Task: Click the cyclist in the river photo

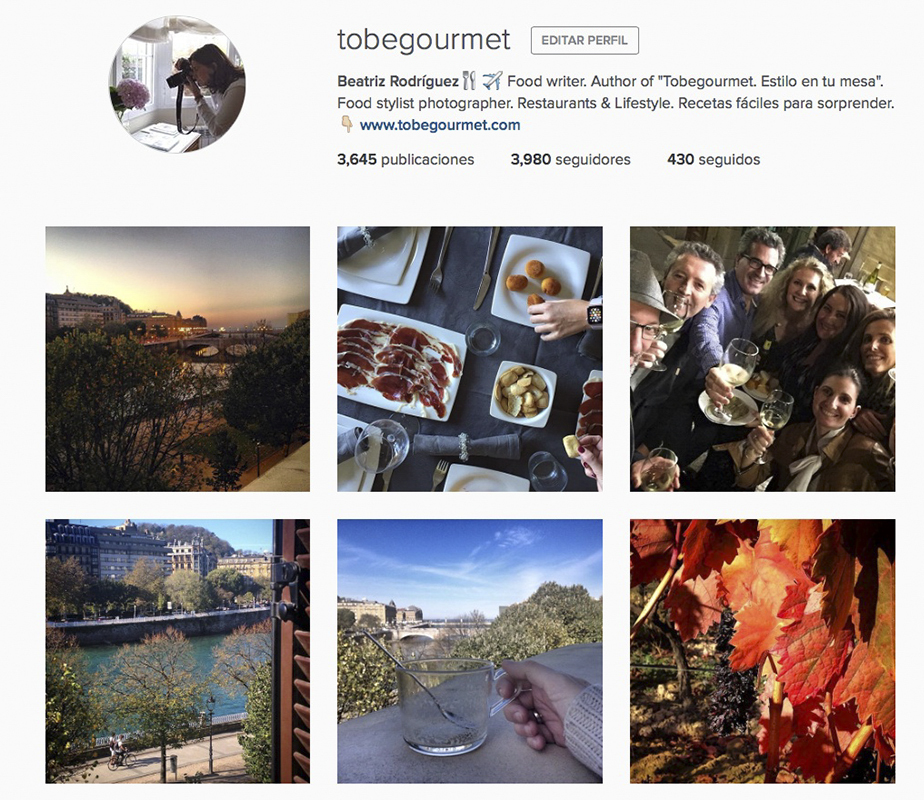Action: coord(116,750)
